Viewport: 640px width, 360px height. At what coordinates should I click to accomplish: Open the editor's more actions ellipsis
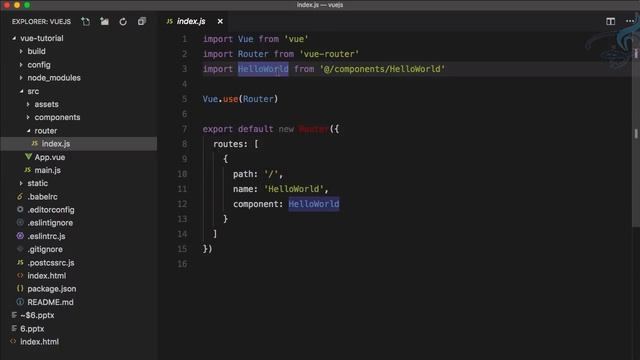coord(630,21)
